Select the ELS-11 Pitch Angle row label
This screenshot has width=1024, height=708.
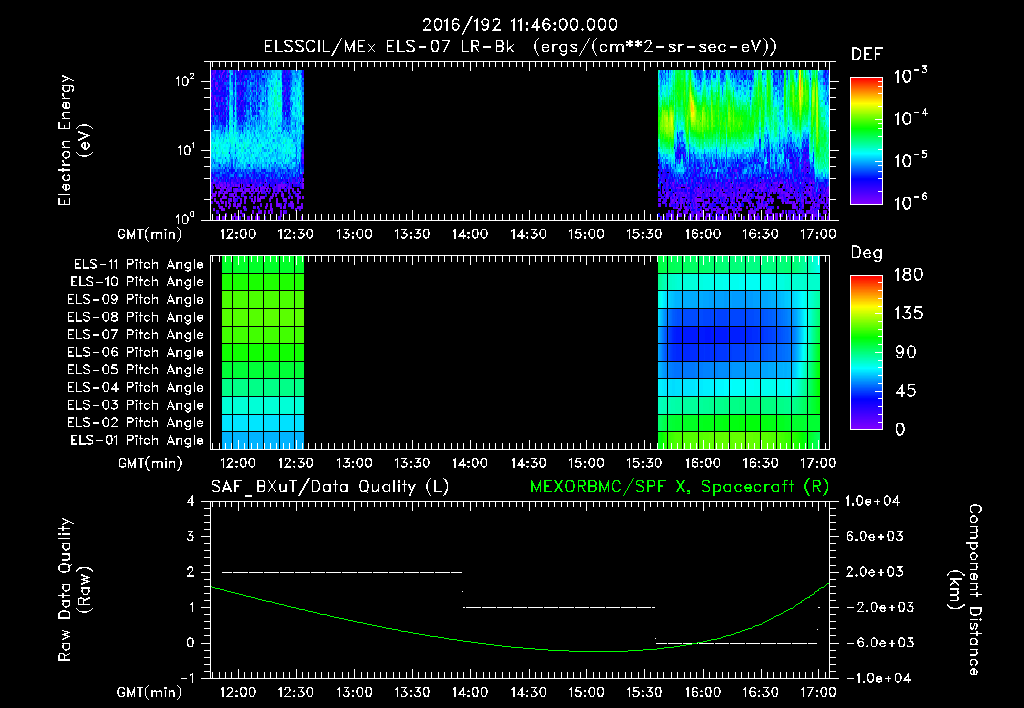[138, 265]
